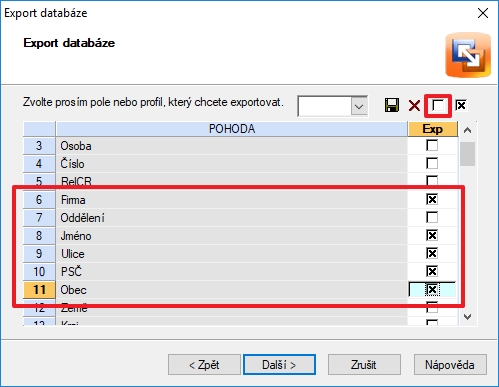Viewport: 499px width, 387px height.
Task: Enable export checkbox for Osoba
Action: coord(432,146)
